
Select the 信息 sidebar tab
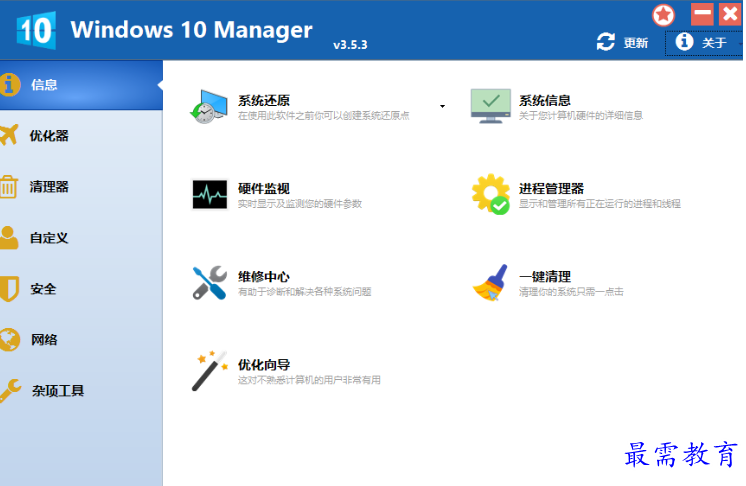point(81,85)
